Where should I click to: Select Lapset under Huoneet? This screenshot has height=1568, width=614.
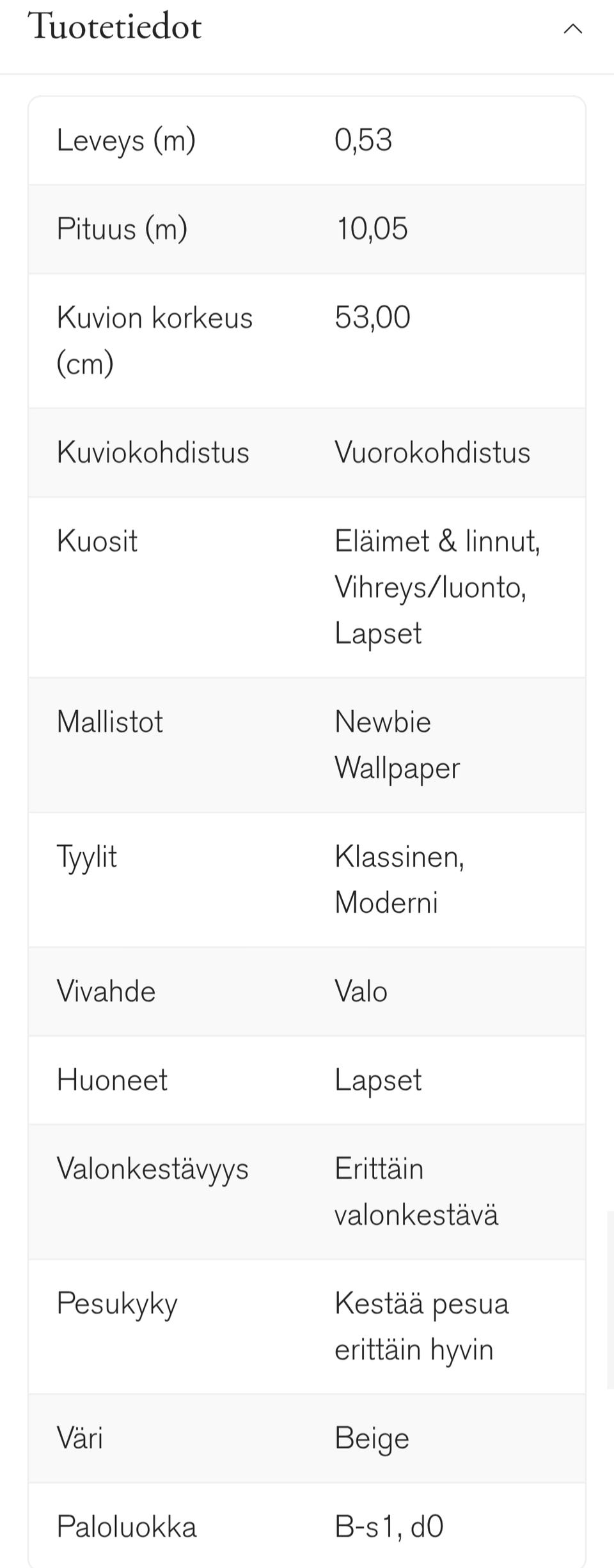click(378, 1080)
